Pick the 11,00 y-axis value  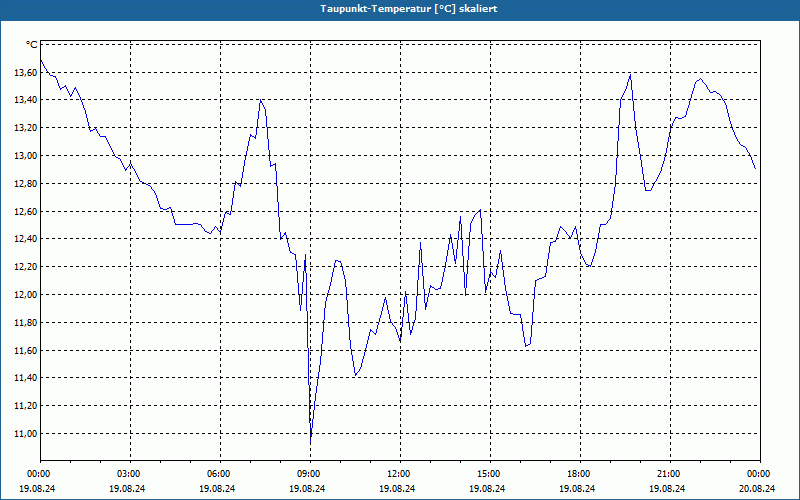[x=26, y=434]
